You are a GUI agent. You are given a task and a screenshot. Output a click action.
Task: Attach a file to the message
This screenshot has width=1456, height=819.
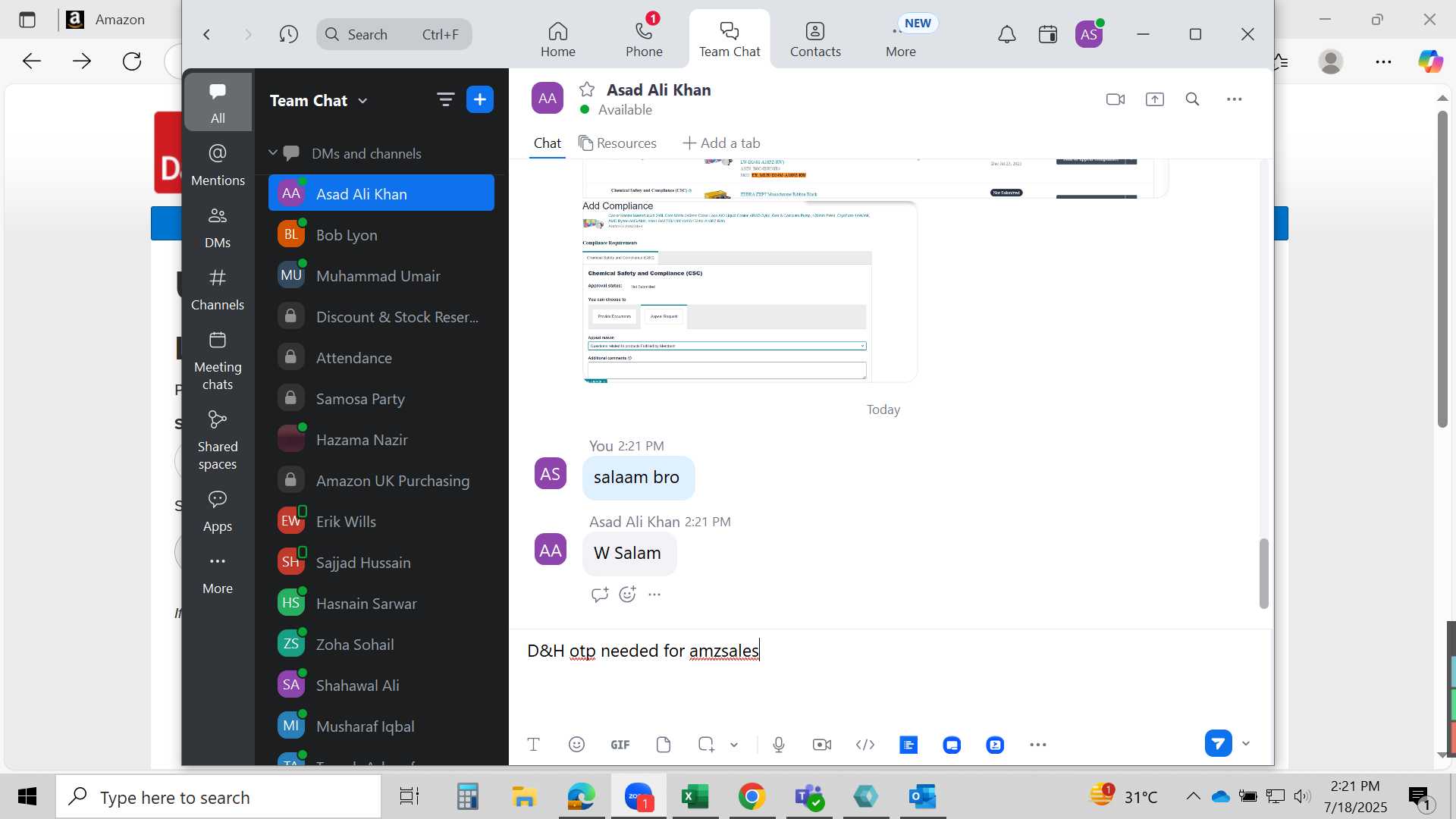click(664, 745)
